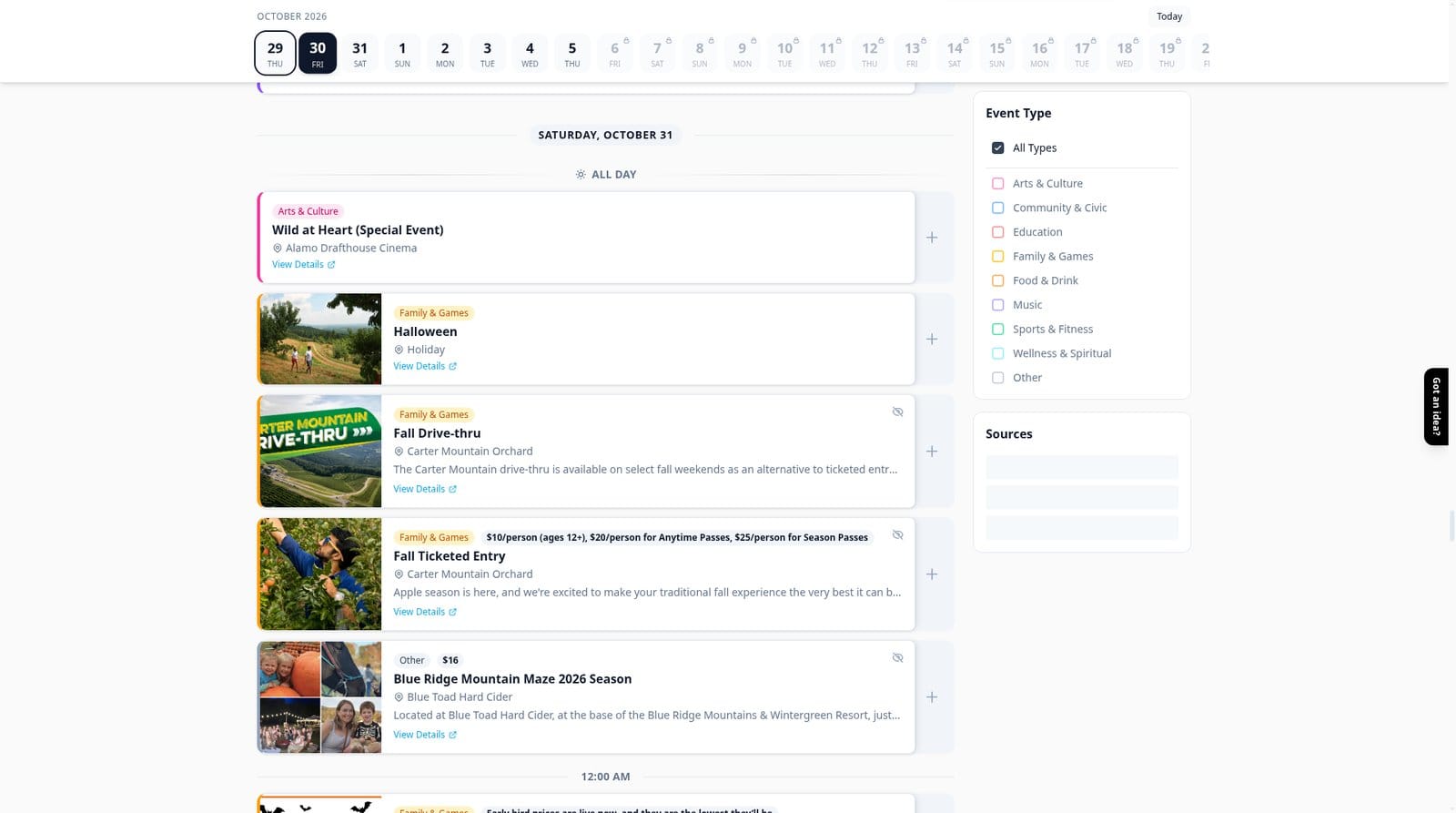The height and width of the screenshot is (813, 1456).
Task: Open Fall Ticketed Entry thumbnail image
Action: [319, 574]
